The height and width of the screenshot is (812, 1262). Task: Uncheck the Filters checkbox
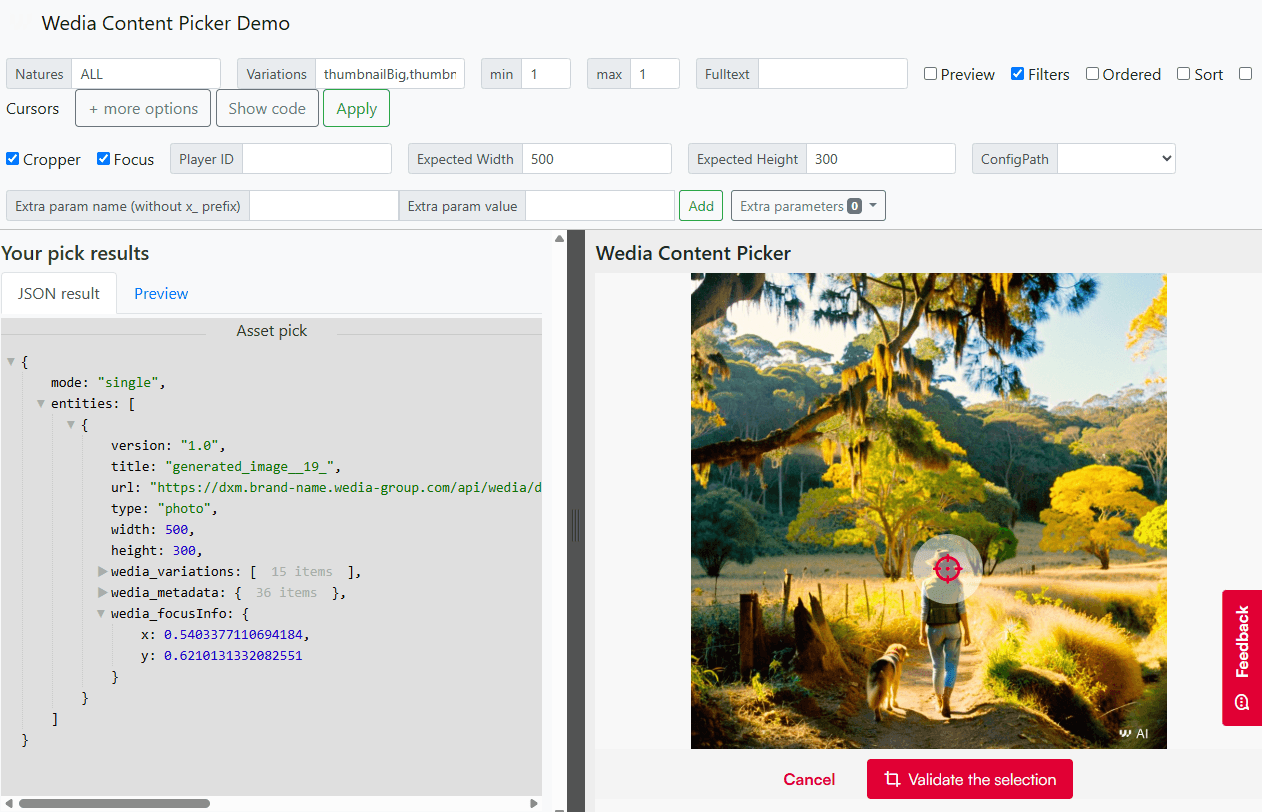click(x=1017, y=73)
